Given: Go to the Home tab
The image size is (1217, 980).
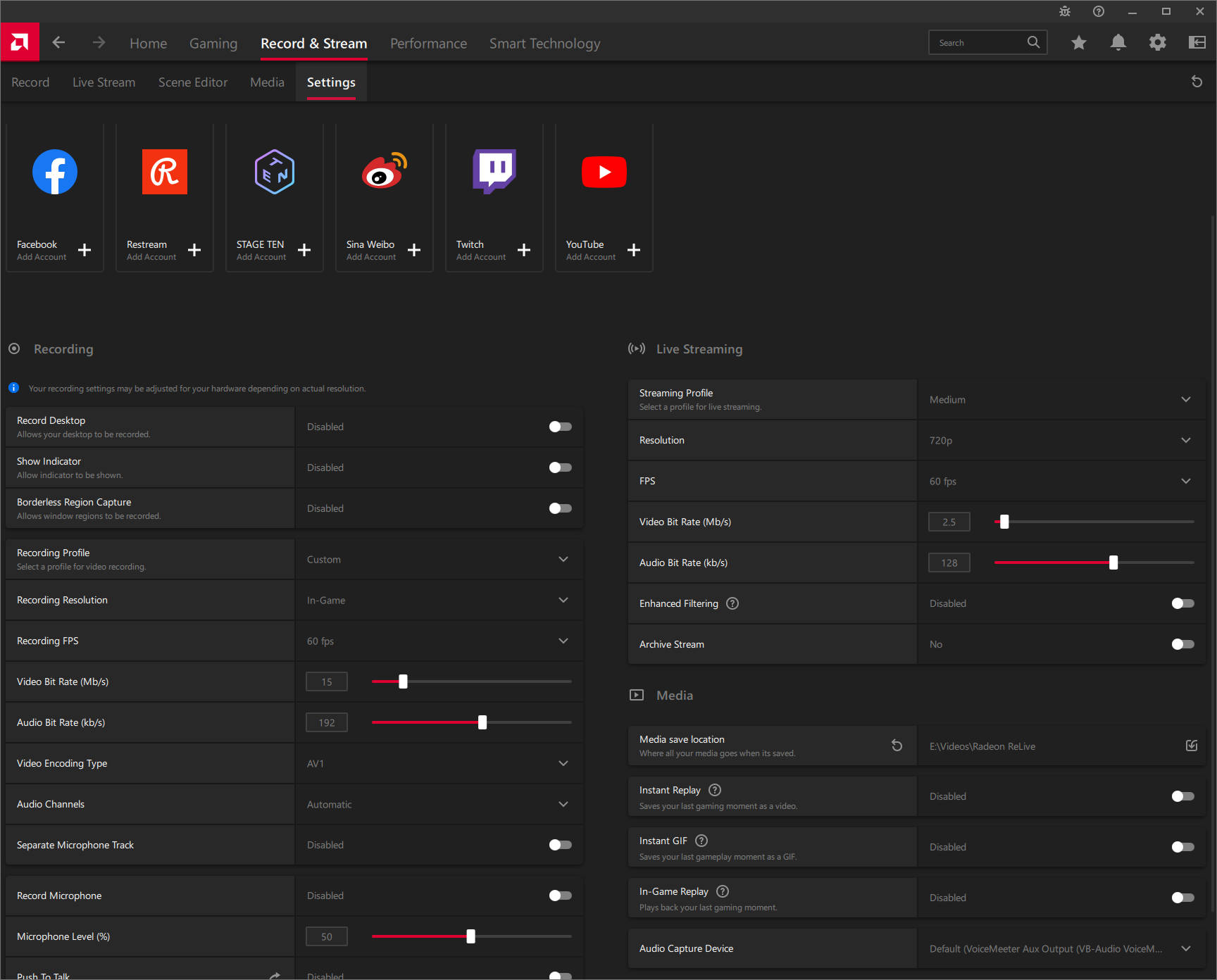Looking at the screenshot, I should click(x=149, y=43).
